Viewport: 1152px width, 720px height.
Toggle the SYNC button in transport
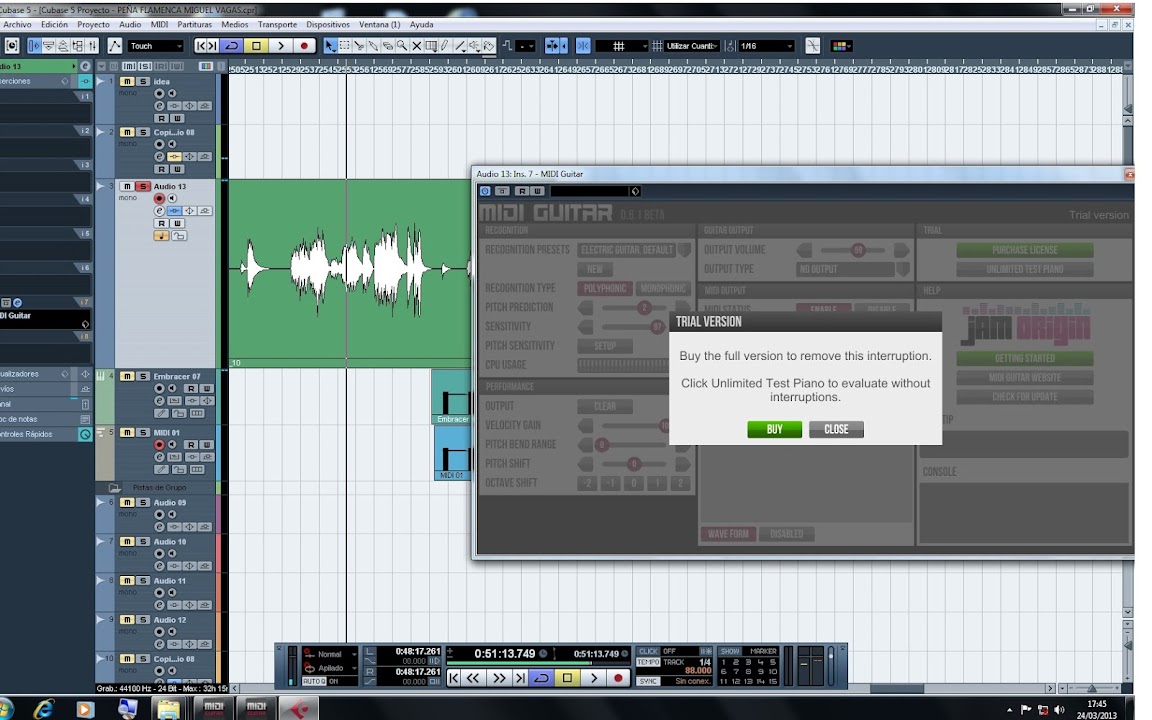point(648,681)
